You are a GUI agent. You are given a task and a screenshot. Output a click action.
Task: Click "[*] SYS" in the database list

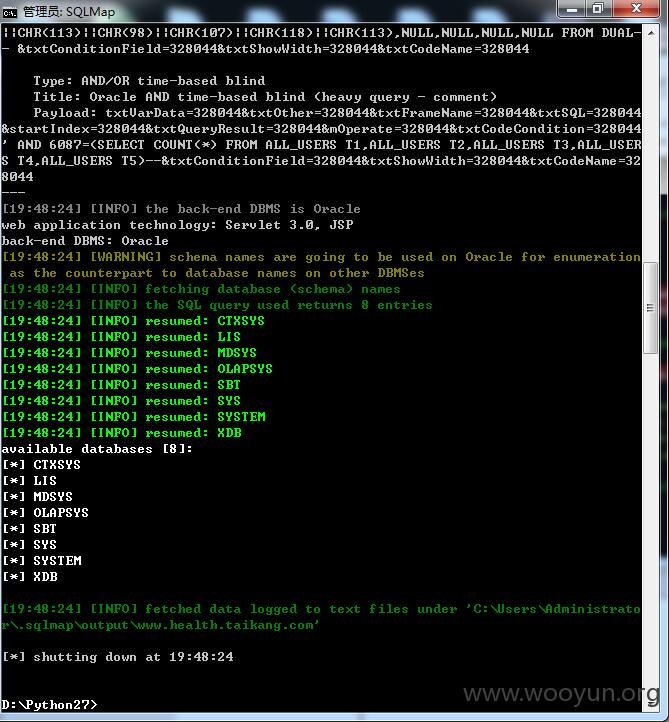click(x=29, y=545)
